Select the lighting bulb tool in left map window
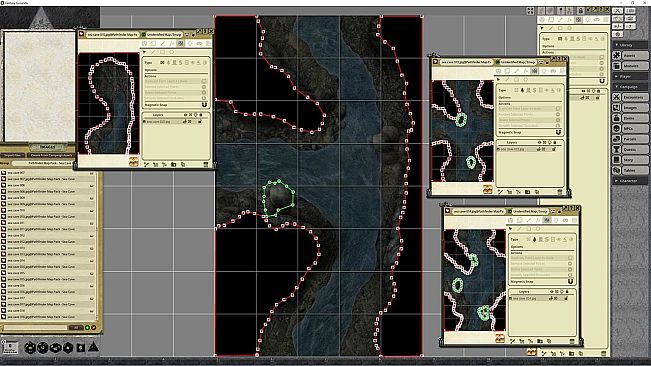Image resolution: width=651 pixels, height=366 pixels. tap(190, 43)
